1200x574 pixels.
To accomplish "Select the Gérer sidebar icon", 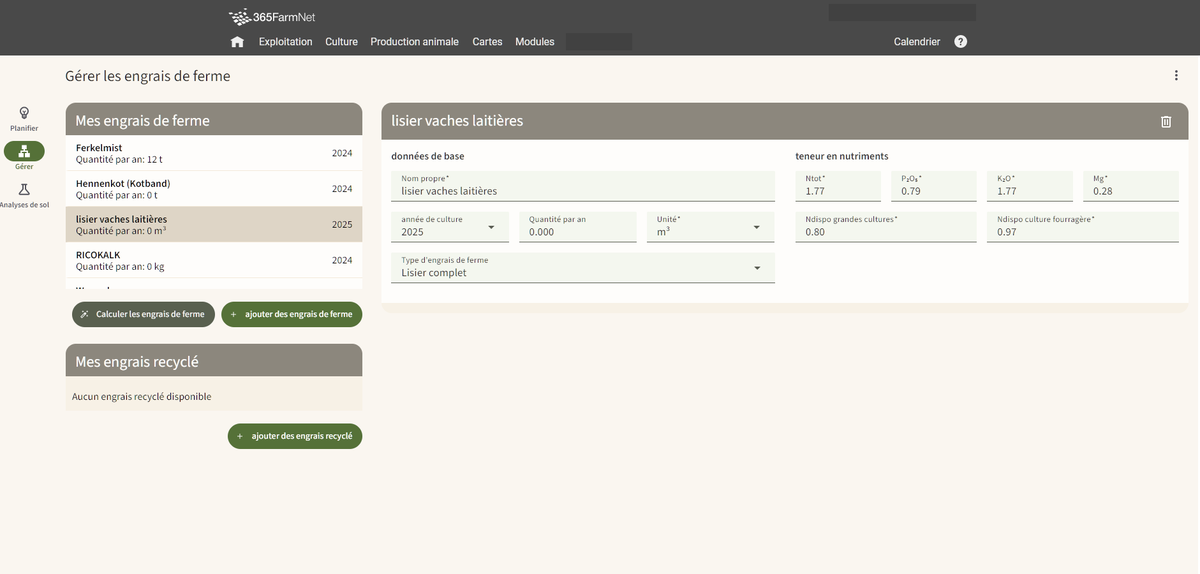I will point(24,151).
